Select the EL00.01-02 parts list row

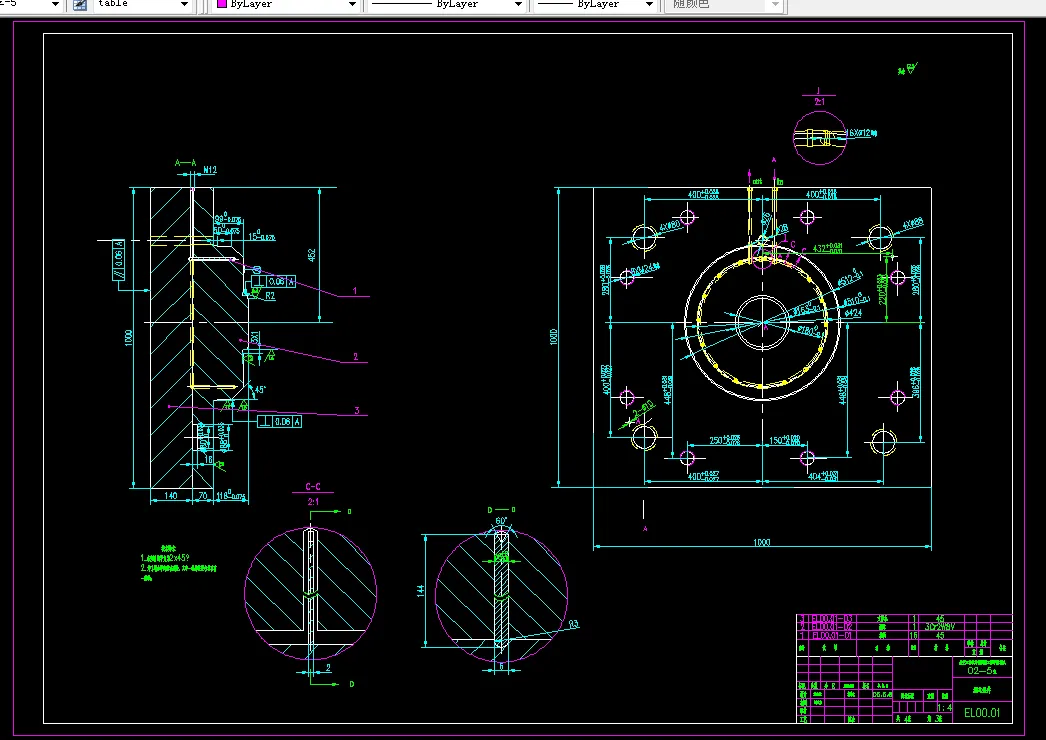coord(905,627)
